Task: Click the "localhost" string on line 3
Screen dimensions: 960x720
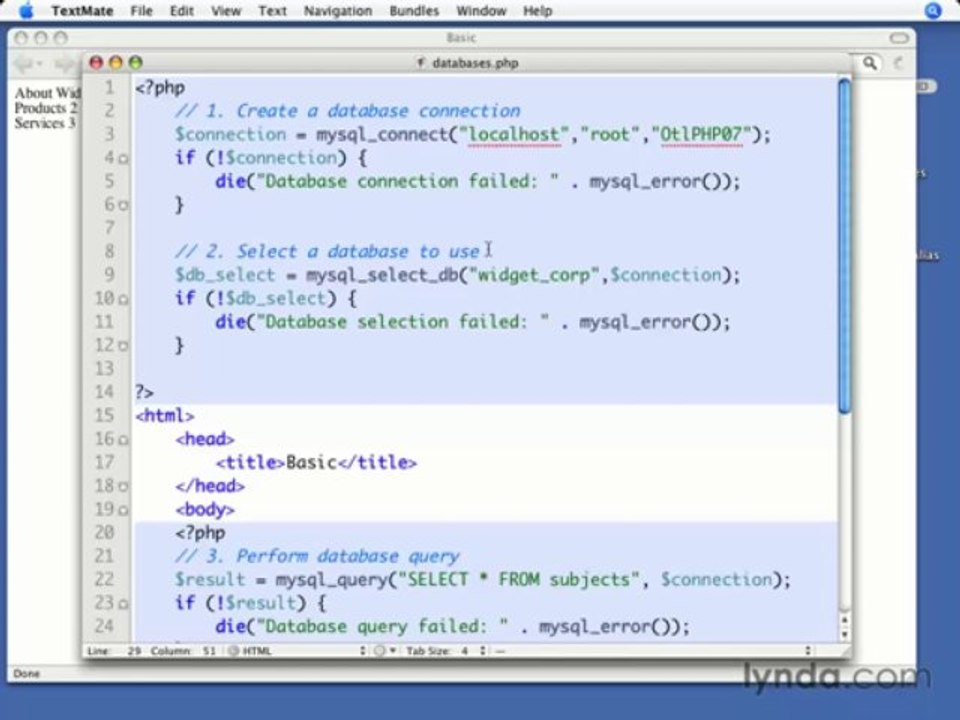Action: tap(514, 134)
